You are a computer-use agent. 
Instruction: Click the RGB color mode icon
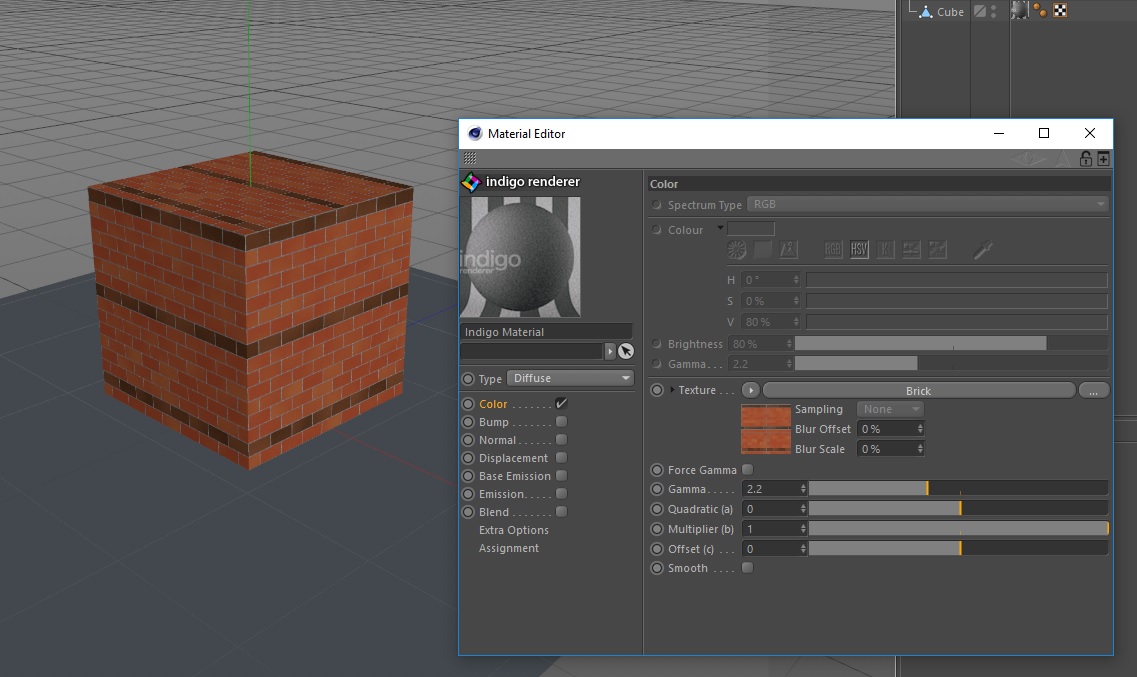tap(833, 250)
